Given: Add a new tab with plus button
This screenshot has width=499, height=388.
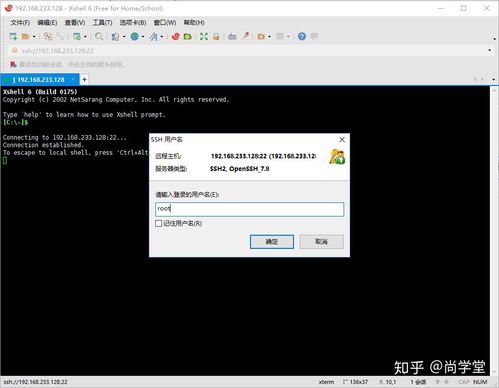Looking at the screenshot, I should click(x=84, y=80).
